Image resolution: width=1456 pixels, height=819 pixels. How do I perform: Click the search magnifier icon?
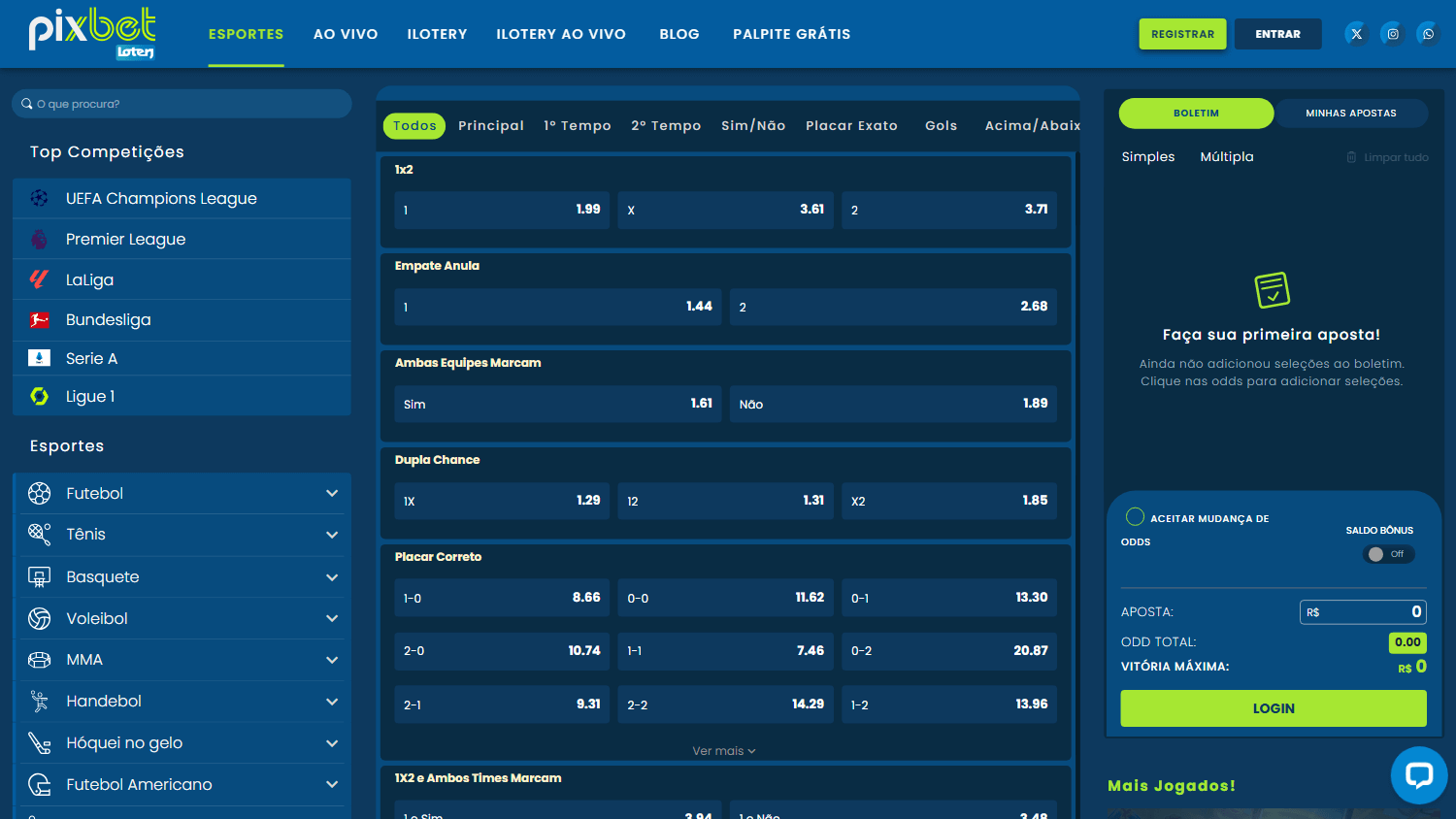[x=27, y=104]
